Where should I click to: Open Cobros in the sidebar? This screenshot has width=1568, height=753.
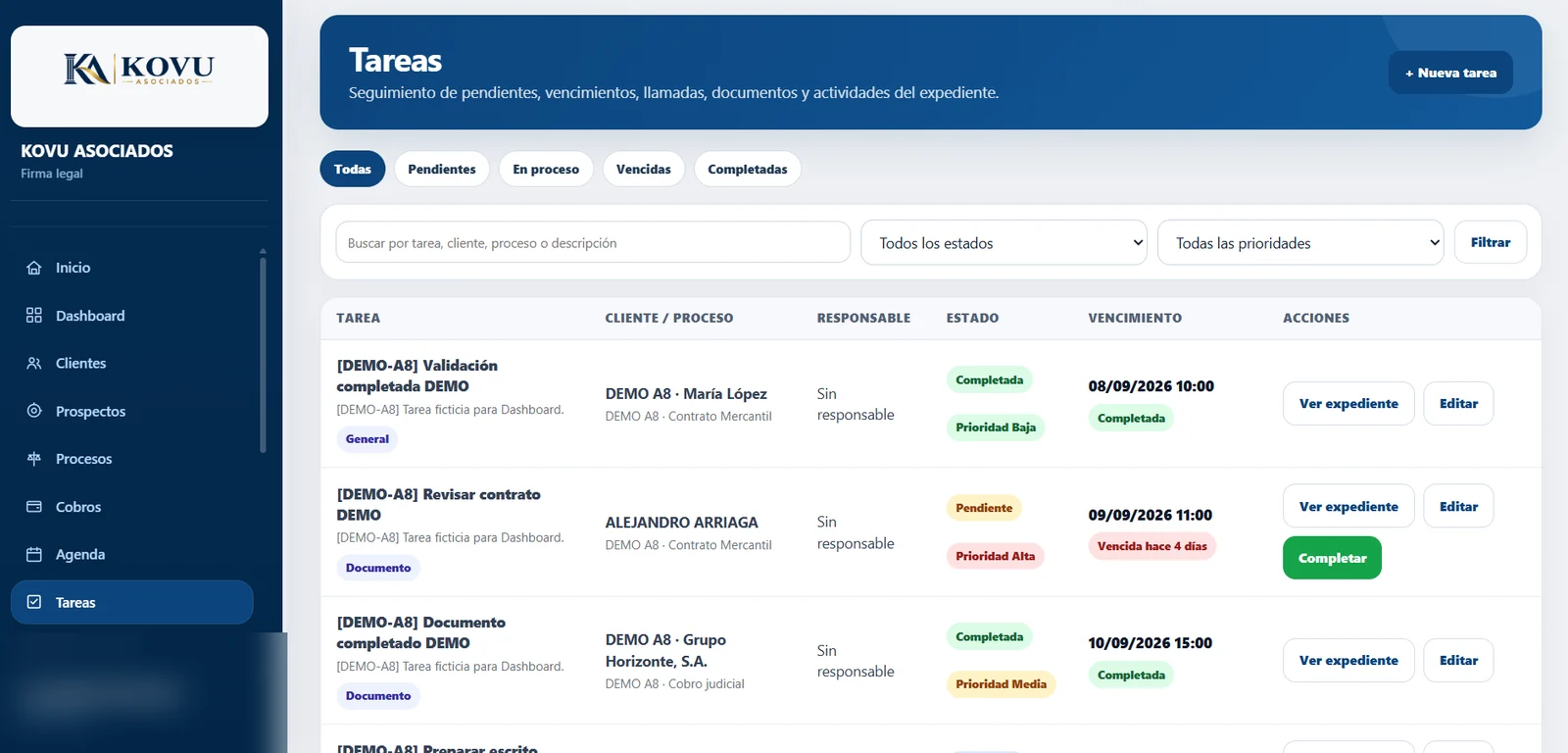132,507
